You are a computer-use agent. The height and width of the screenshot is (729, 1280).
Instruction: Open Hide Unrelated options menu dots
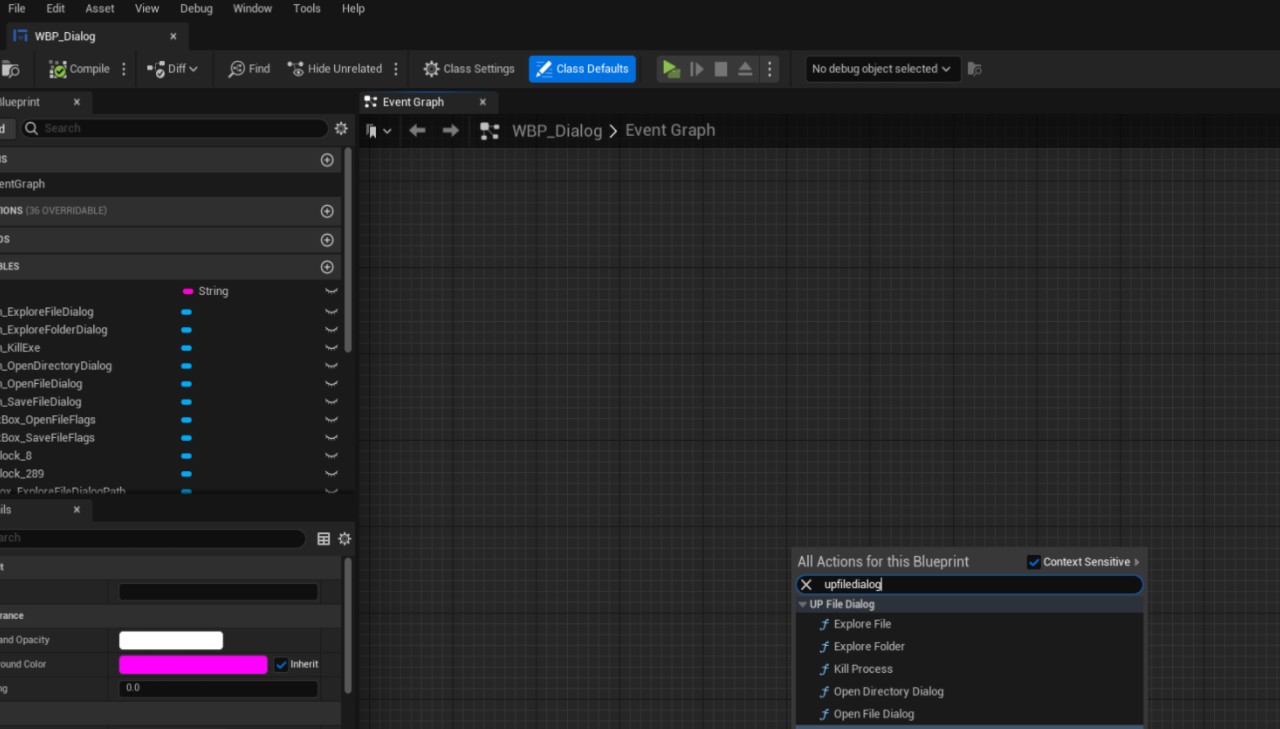pyautogui.click(x=396, y=69)
